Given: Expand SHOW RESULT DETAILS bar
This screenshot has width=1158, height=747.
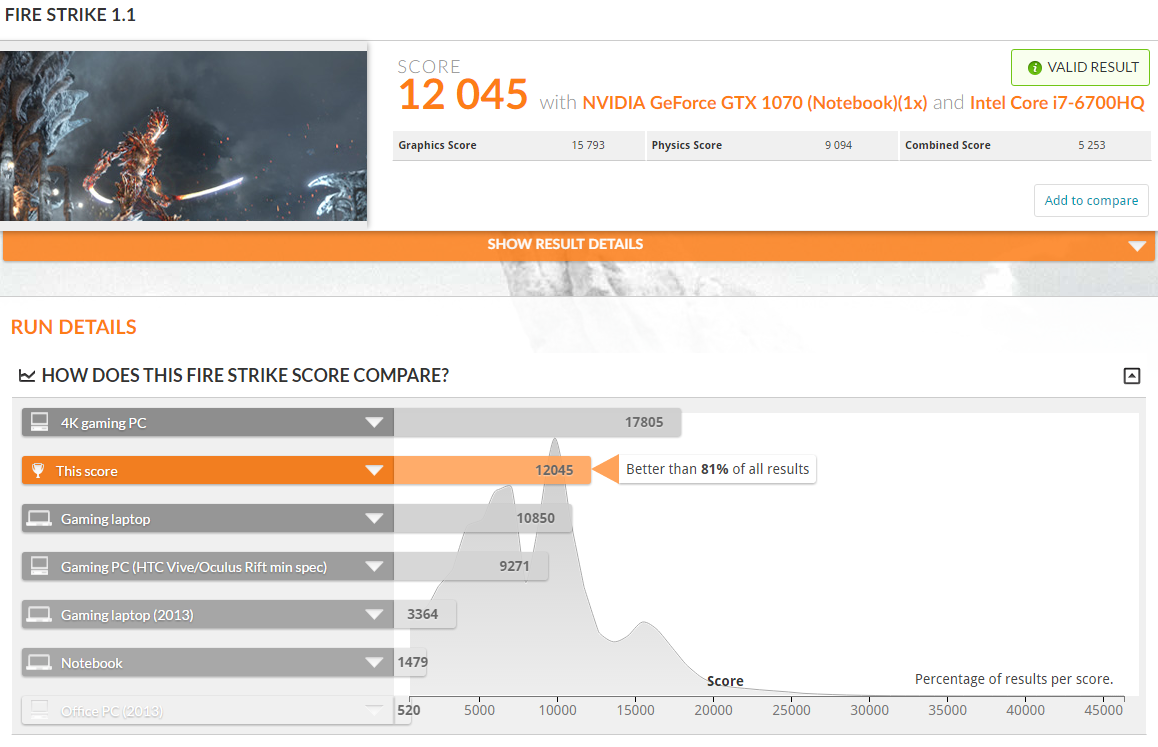Looking at the screenshot, I should click(578, 245).
